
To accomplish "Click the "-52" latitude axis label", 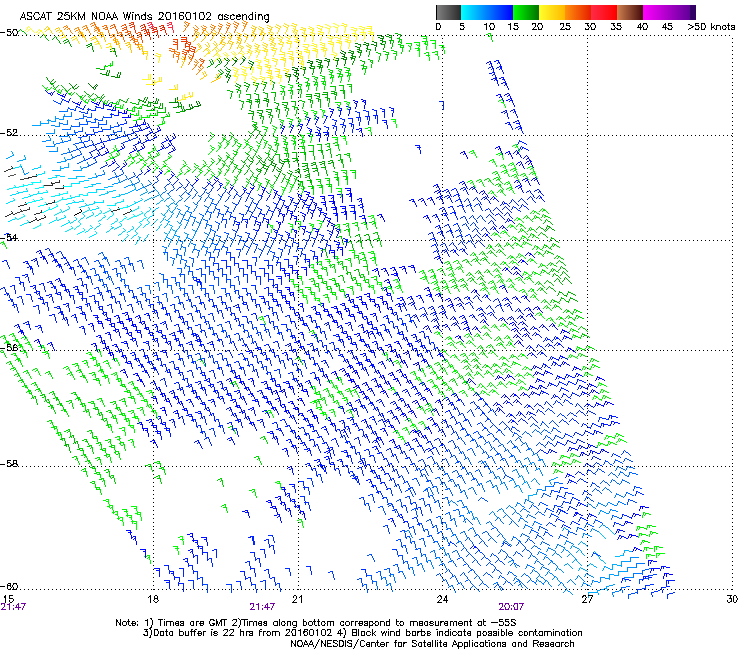I will [9, 133].
